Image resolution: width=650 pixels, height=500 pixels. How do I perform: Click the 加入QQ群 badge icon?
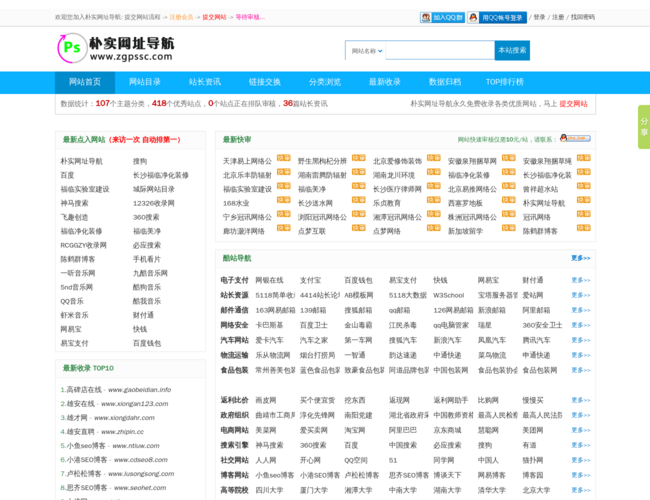pyautogui.click(x=441, y=17)
